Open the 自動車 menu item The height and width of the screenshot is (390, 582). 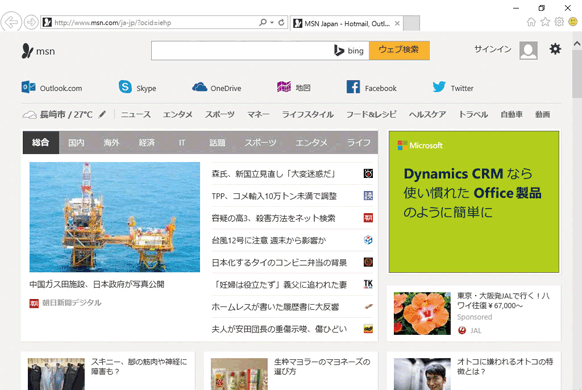click(x=511, y=115)
